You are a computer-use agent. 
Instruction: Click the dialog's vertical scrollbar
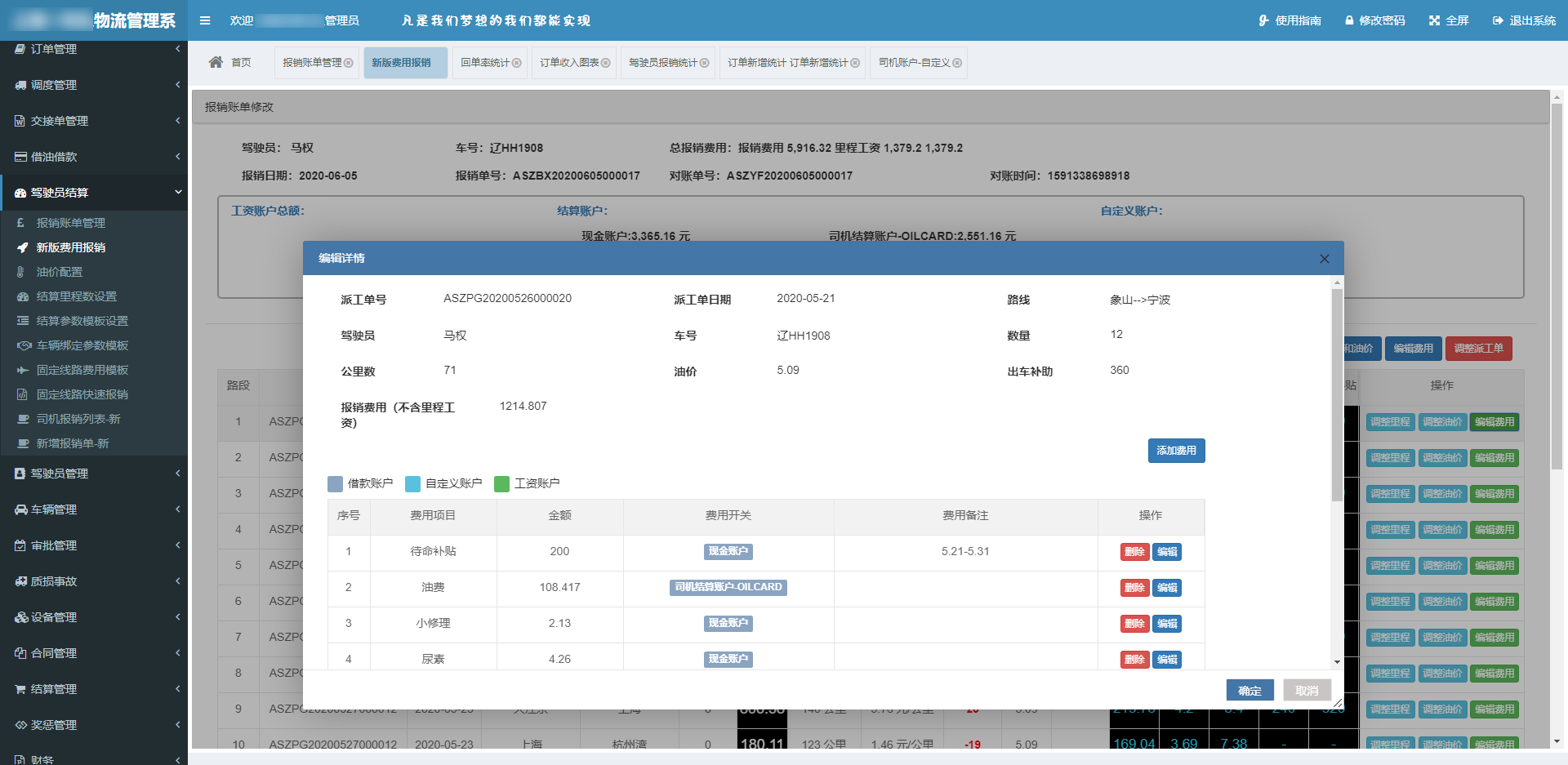pos(1337,394)
